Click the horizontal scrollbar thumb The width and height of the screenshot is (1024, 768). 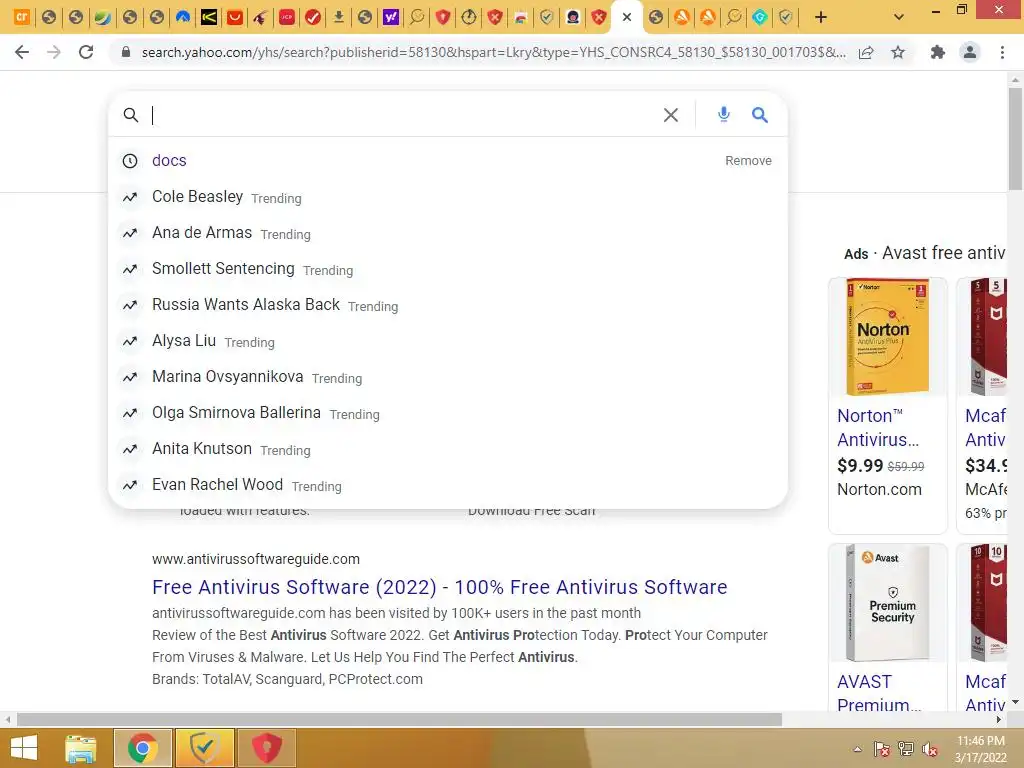[x=399, y=720]
